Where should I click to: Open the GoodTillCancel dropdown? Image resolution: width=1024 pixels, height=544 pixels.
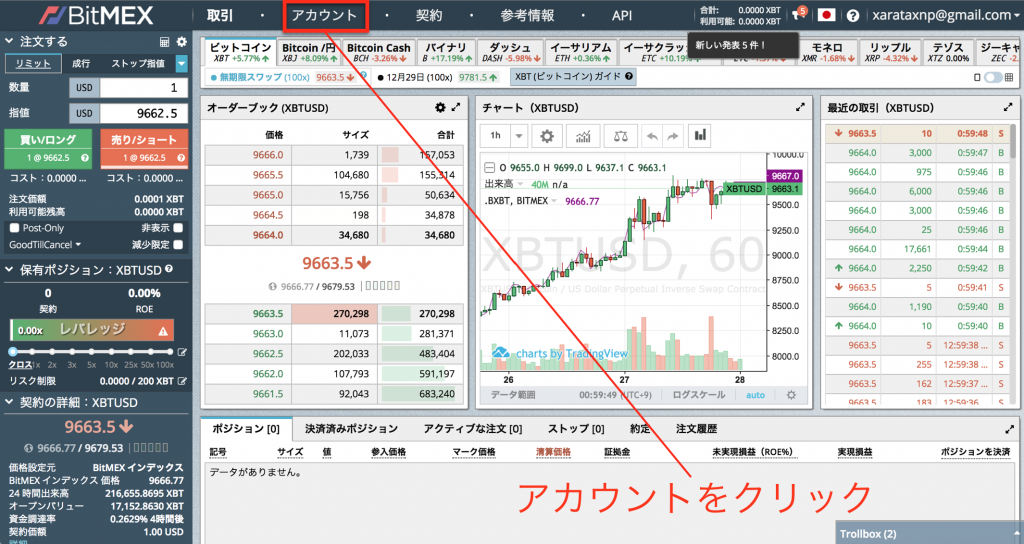45,244
